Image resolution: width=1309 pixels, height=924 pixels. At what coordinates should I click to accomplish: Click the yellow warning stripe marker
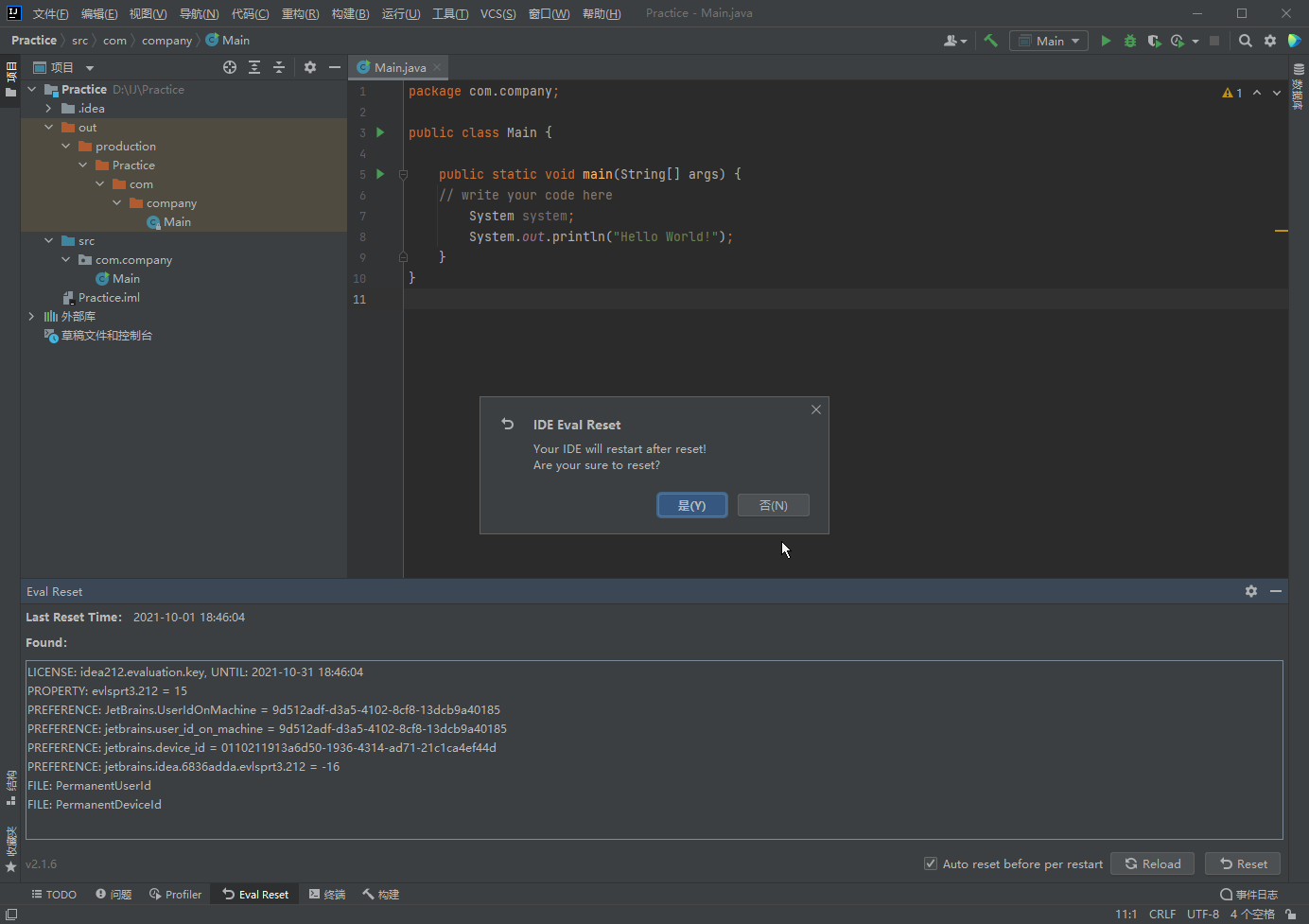point(1282,231)
